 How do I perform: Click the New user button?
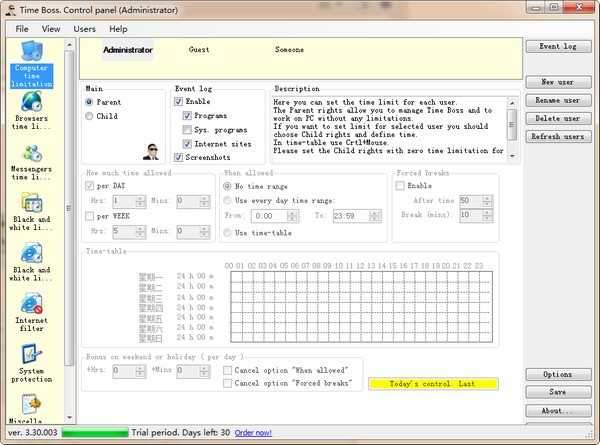coord(558,82)
